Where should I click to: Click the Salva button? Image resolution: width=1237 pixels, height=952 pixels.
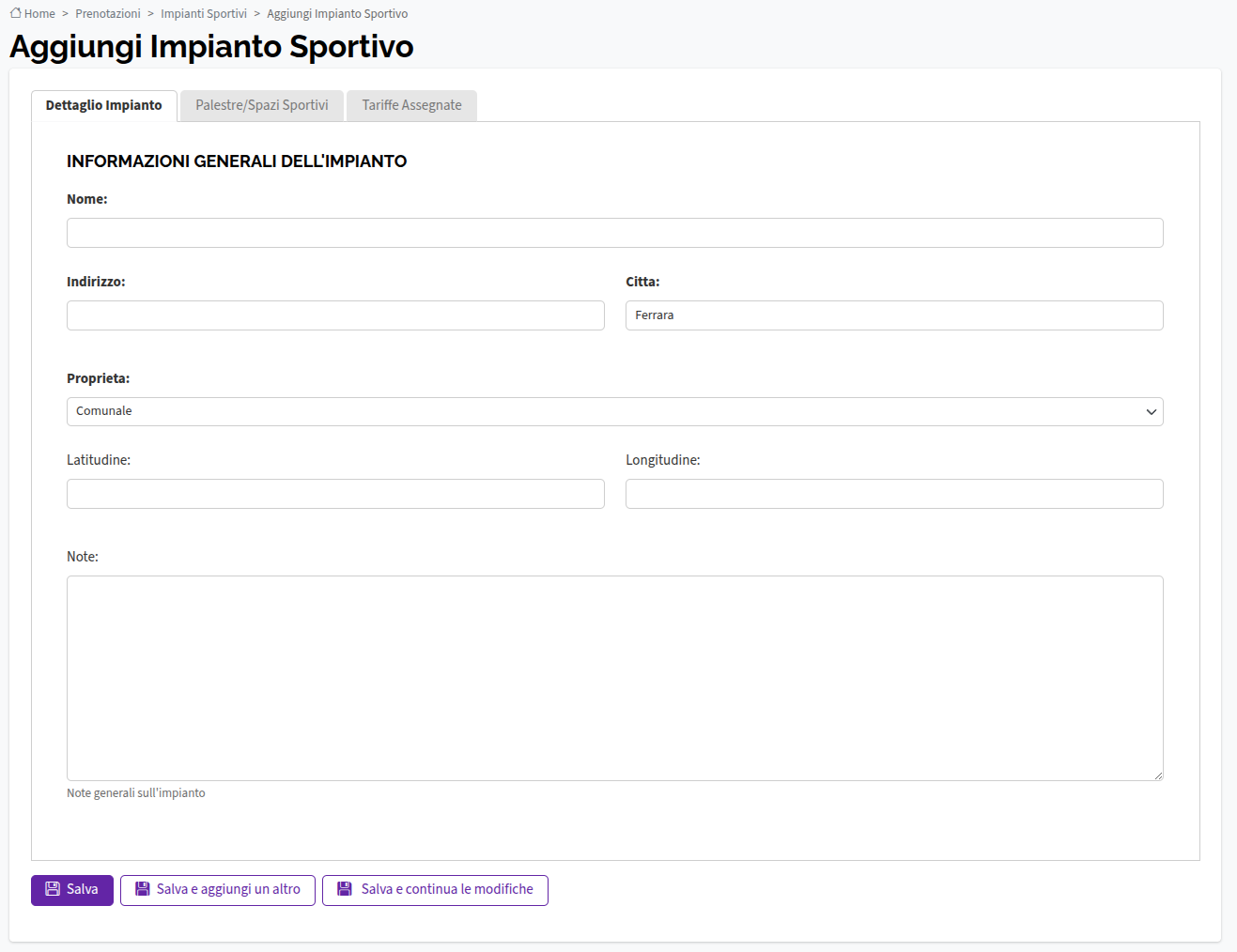[72, 890]
